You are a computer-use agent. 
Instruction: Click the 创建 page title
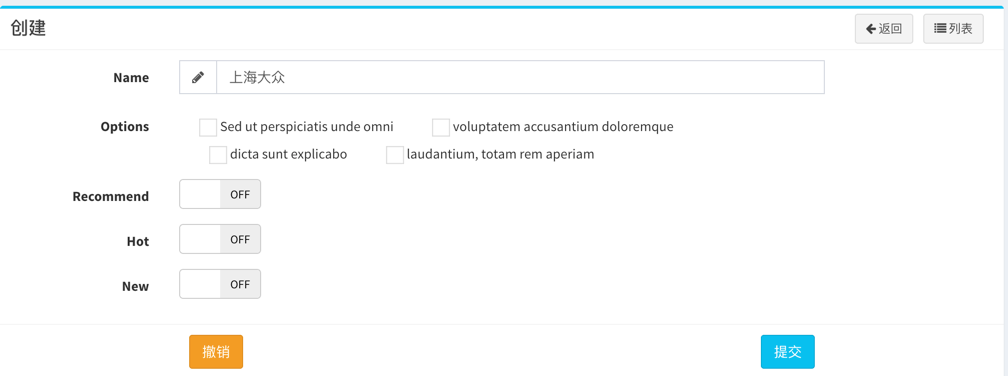28,28
